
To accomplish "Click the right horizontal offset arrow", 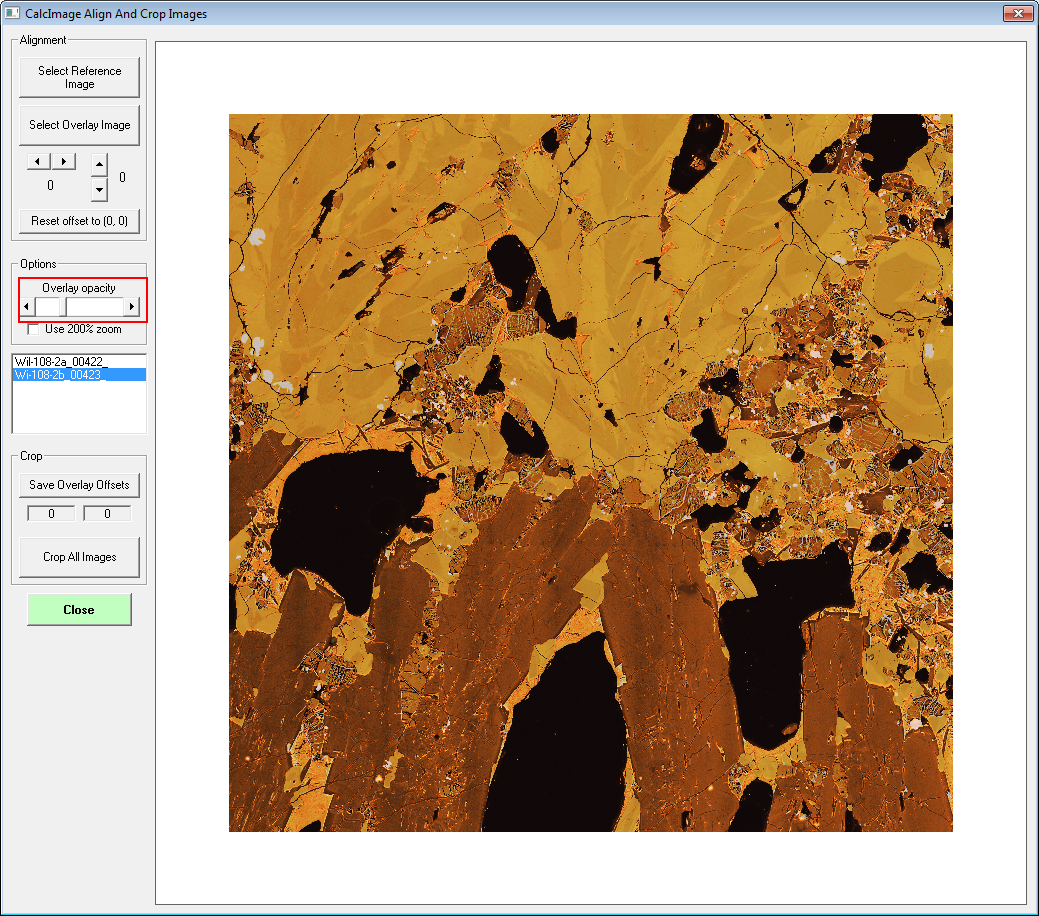I will (x=64, y=161).
